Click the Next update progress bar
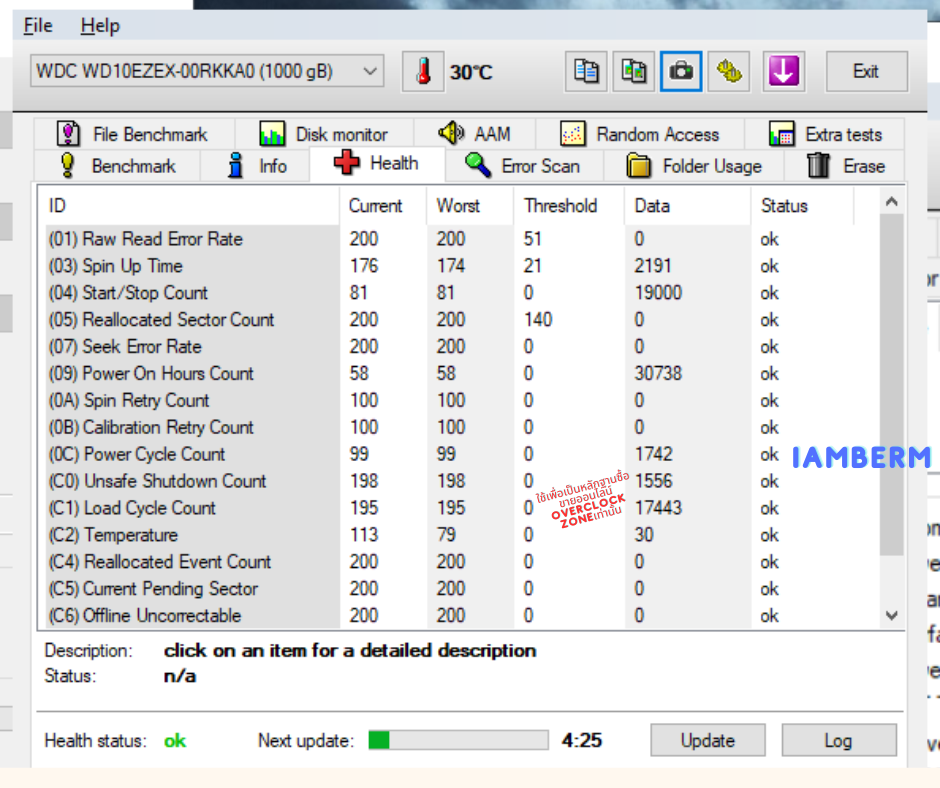940x788 pixels. tap(458, 741)
